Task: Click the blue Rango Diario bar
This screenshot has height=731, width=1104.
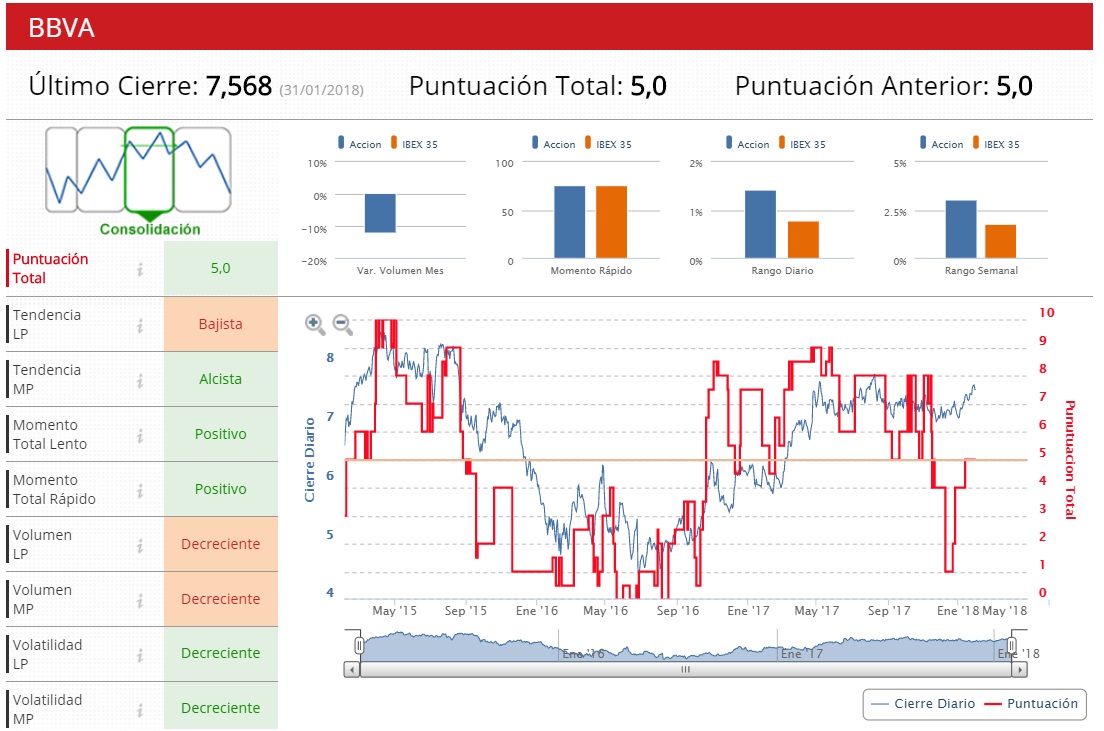Action: [x=760, y=224]
